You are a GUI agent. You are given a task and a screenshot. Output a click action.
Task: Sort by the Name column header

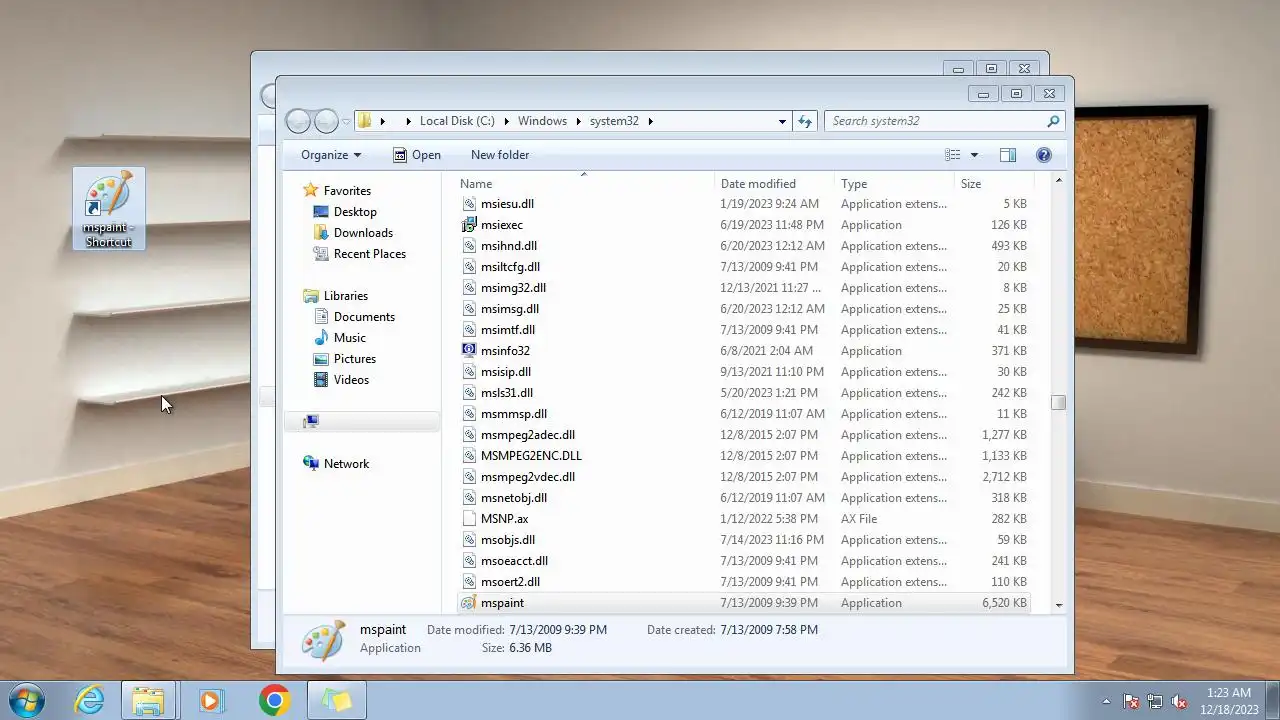(584, 184)
